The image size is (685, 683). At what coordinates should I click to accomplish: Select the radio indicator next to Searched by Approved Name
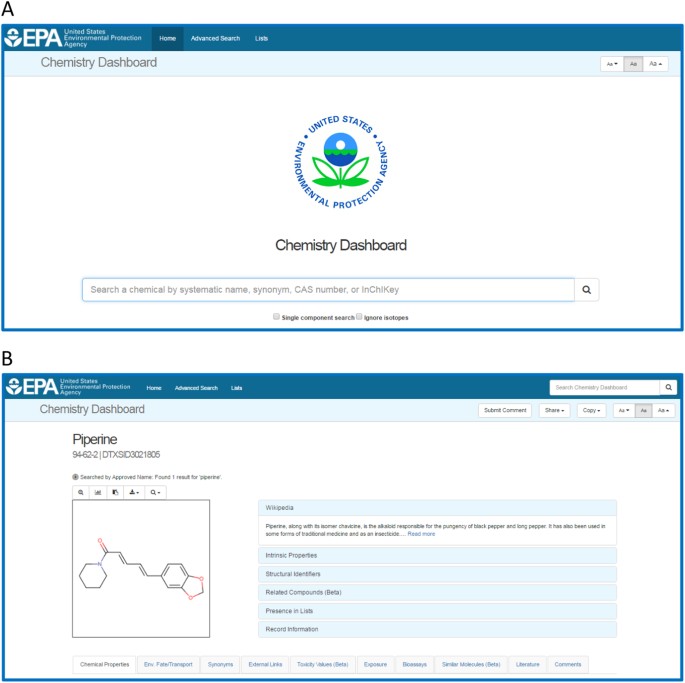tap(76, 477)
